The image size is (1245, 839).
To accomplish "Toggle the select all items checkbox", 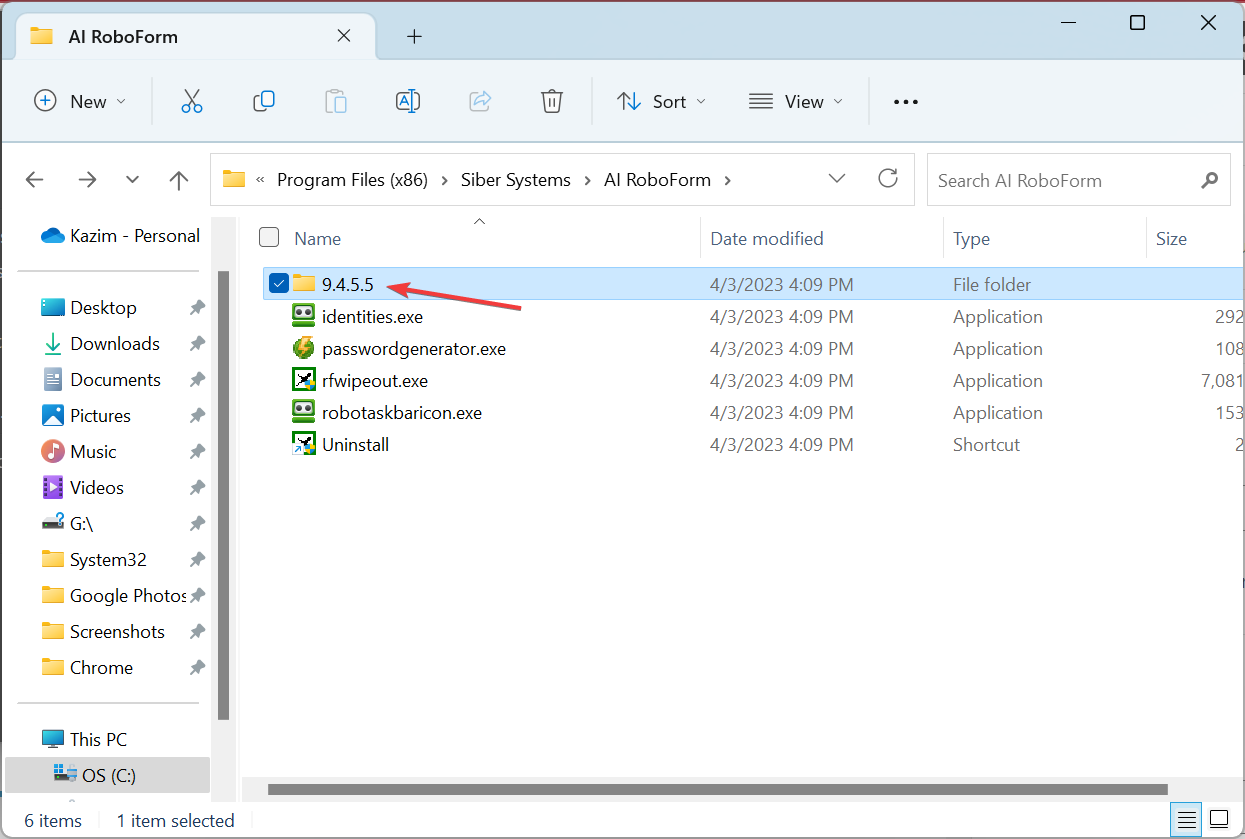I will coord(269,237).
